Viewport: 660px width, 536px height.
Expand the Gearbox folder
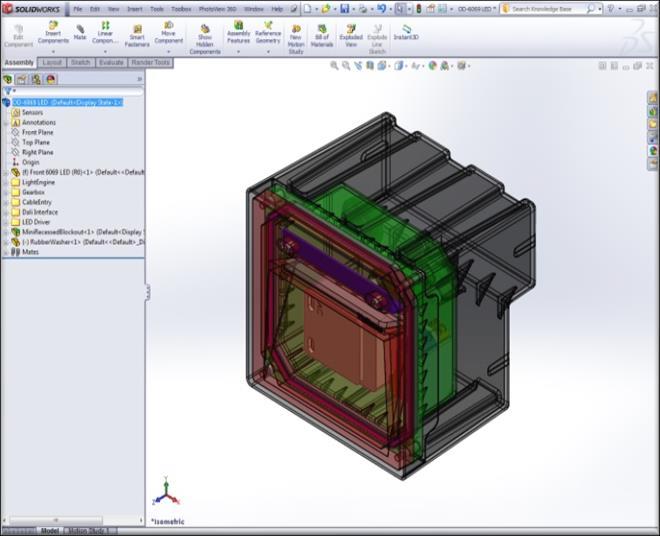pos(5,192)
